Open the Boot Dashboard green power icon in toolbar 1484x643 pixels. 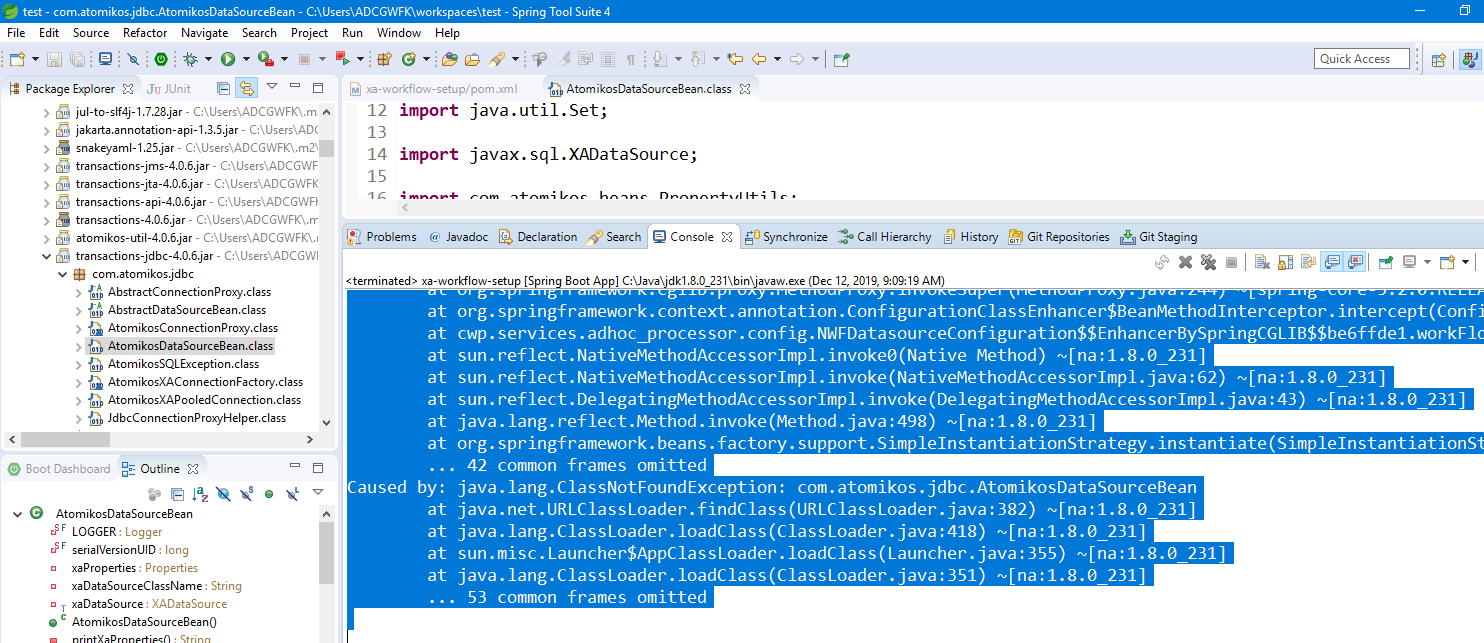(160, 59)
